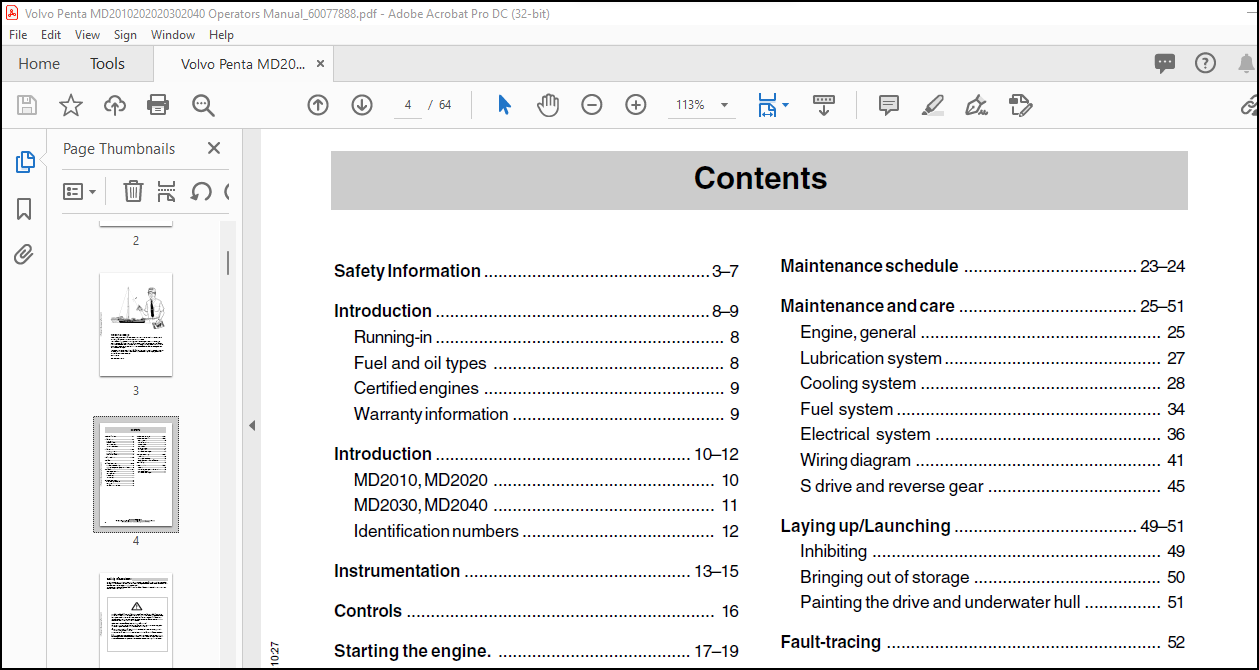Viewport: 1259px width, 670px height.
Task: Click Instrumentation contents entry
Action: coord(536,571)
